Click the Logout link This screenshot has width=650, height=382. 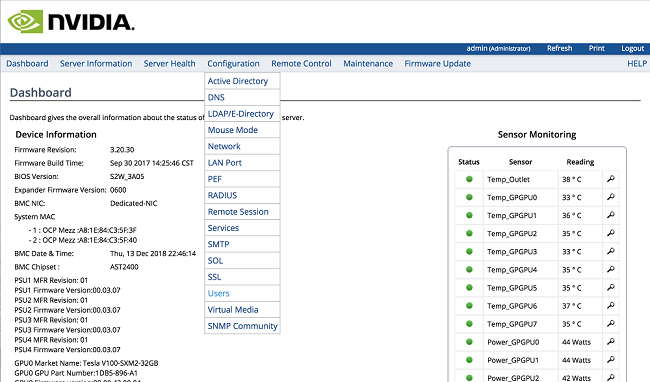pyautogui.click(x=633, y=48)
